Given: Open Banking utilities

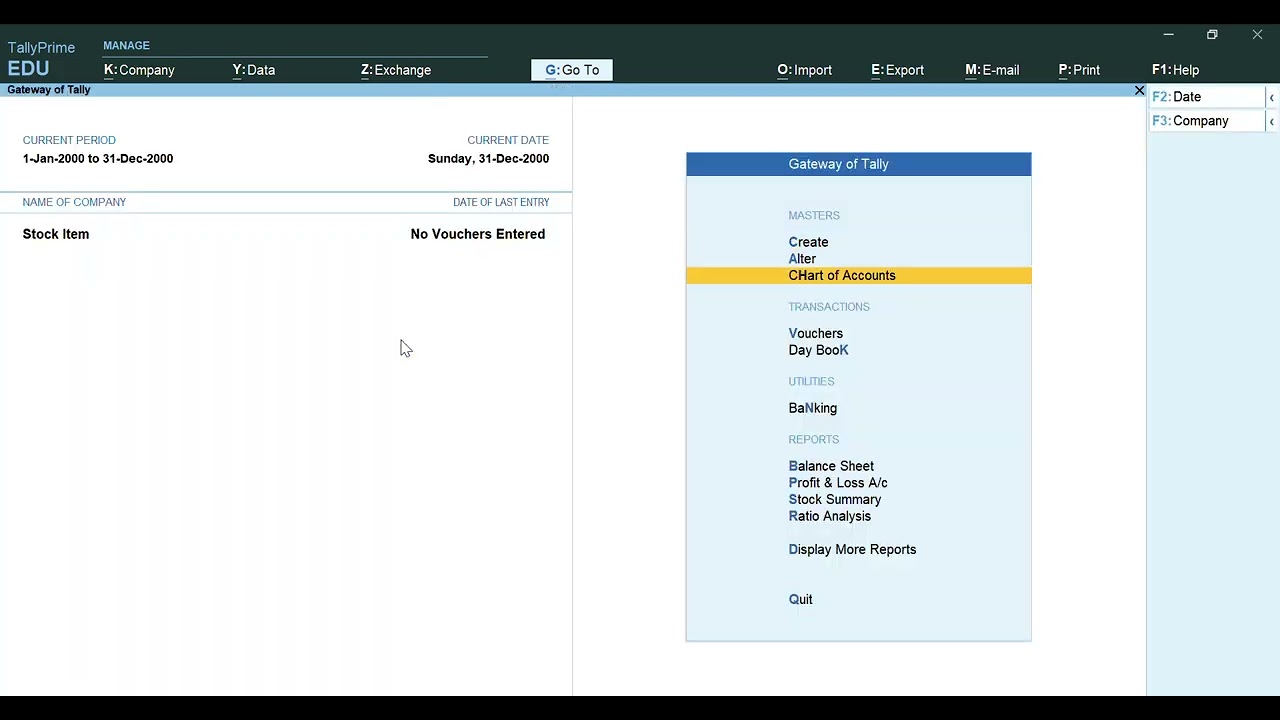Looking at the screenshot, I should tap(813, 409).
